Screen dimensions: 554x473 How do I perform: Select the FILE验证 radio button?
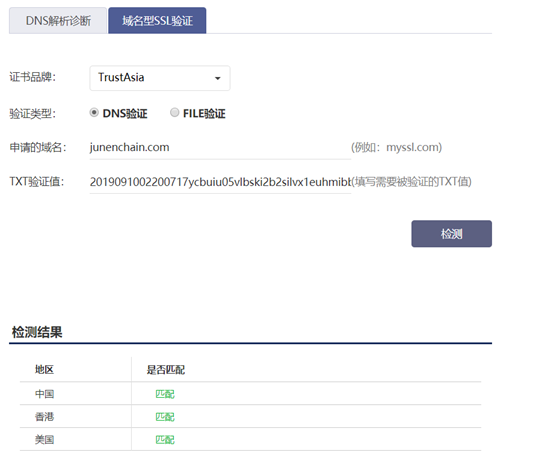tap(175, 113)
